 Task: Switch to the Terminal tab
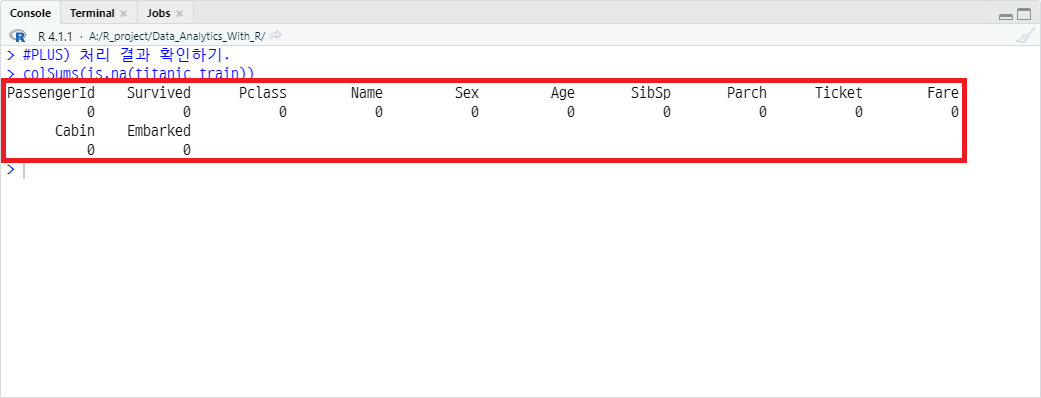(92, 13)
